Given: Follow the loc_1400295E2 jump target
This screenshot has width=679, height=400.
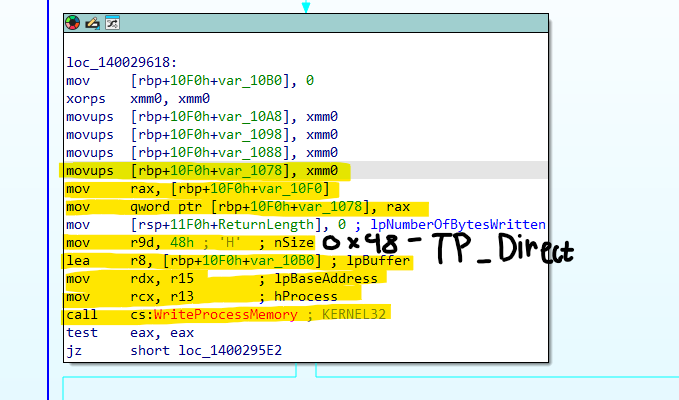Looking at the screenshot, I should point(230,350).
